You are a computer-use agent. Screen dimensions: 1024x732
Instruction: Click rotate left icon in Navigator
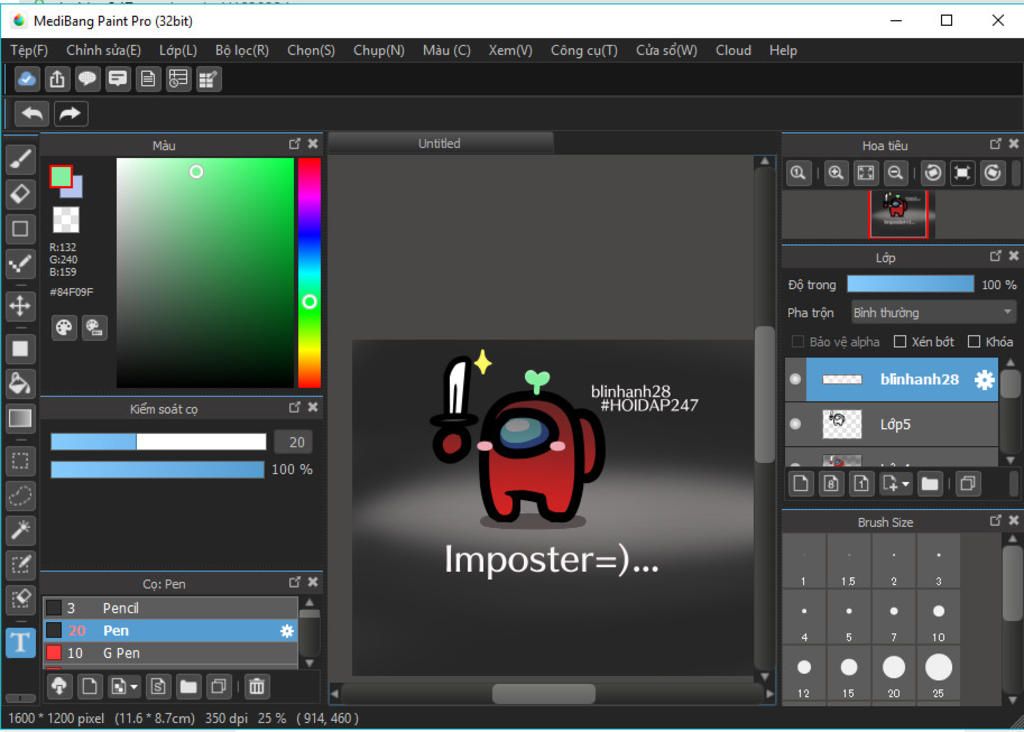[x=933, y=173]
